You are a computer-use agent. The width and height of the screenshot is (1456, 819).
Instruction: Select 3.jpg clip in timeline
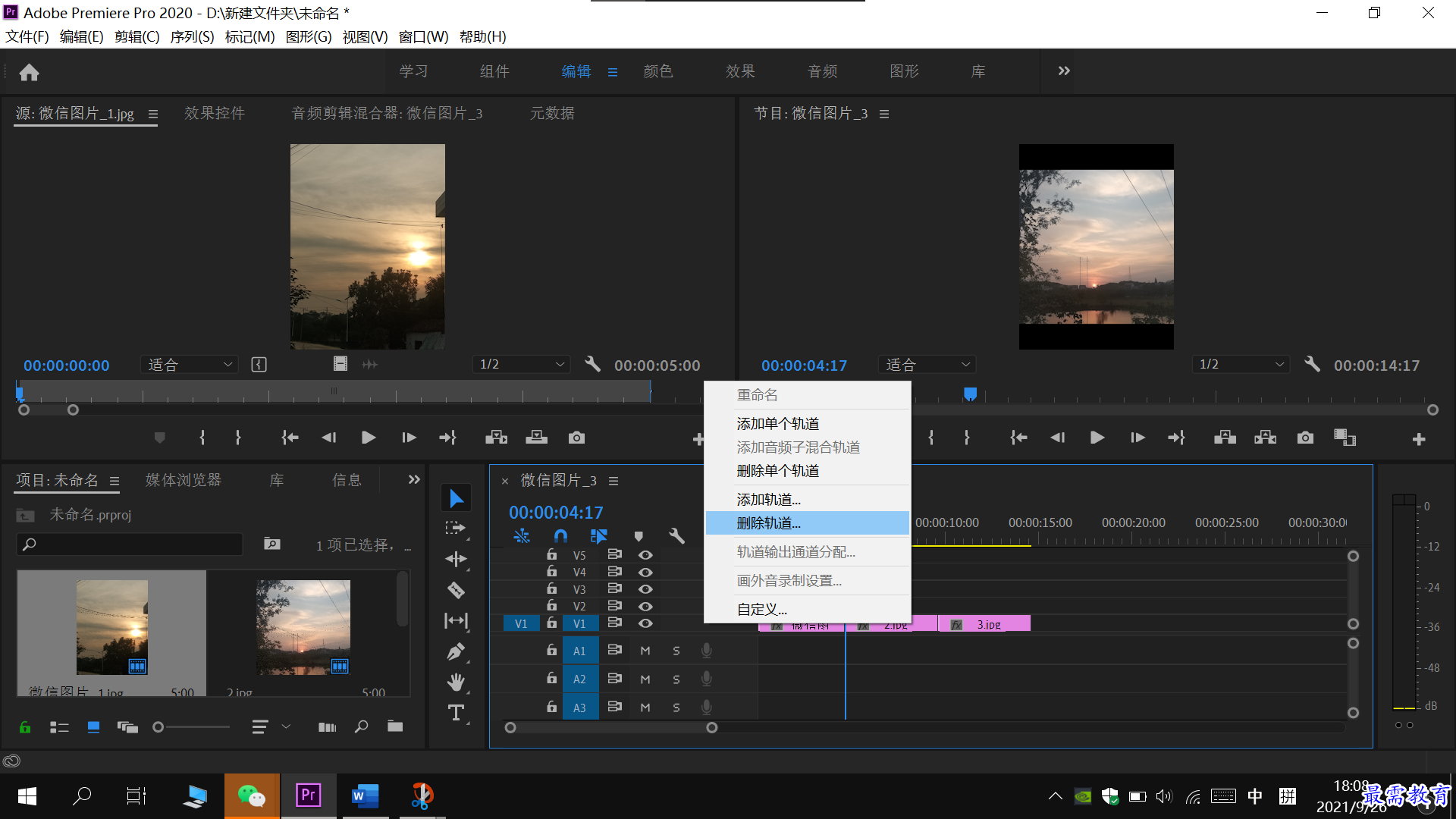coord(984,624)
